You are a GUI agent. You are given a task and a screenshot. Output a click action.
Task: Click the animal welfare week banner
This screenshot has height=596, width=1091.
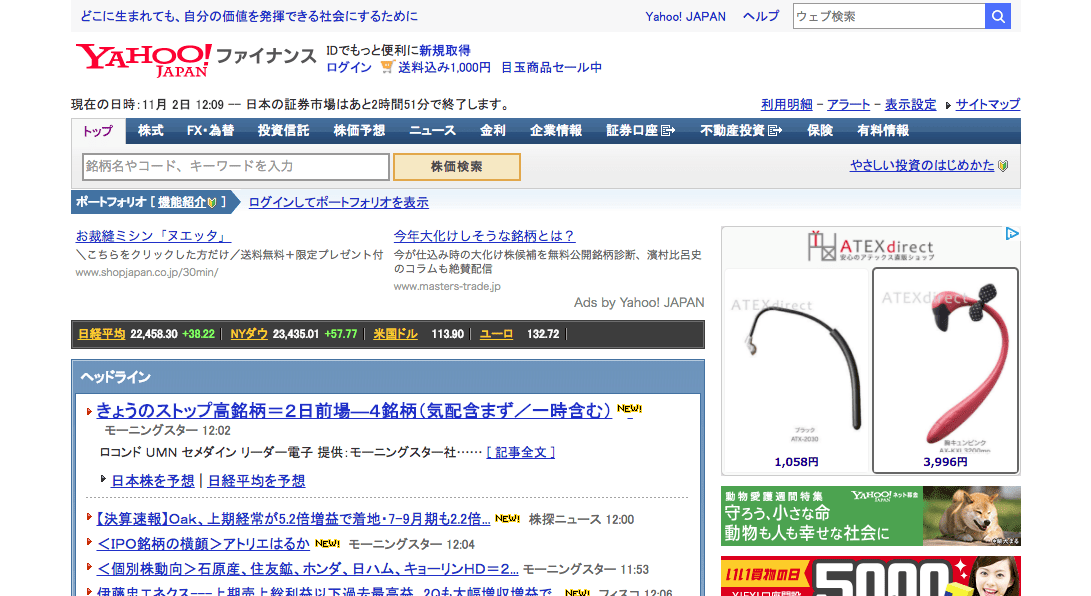pos(870,516)
